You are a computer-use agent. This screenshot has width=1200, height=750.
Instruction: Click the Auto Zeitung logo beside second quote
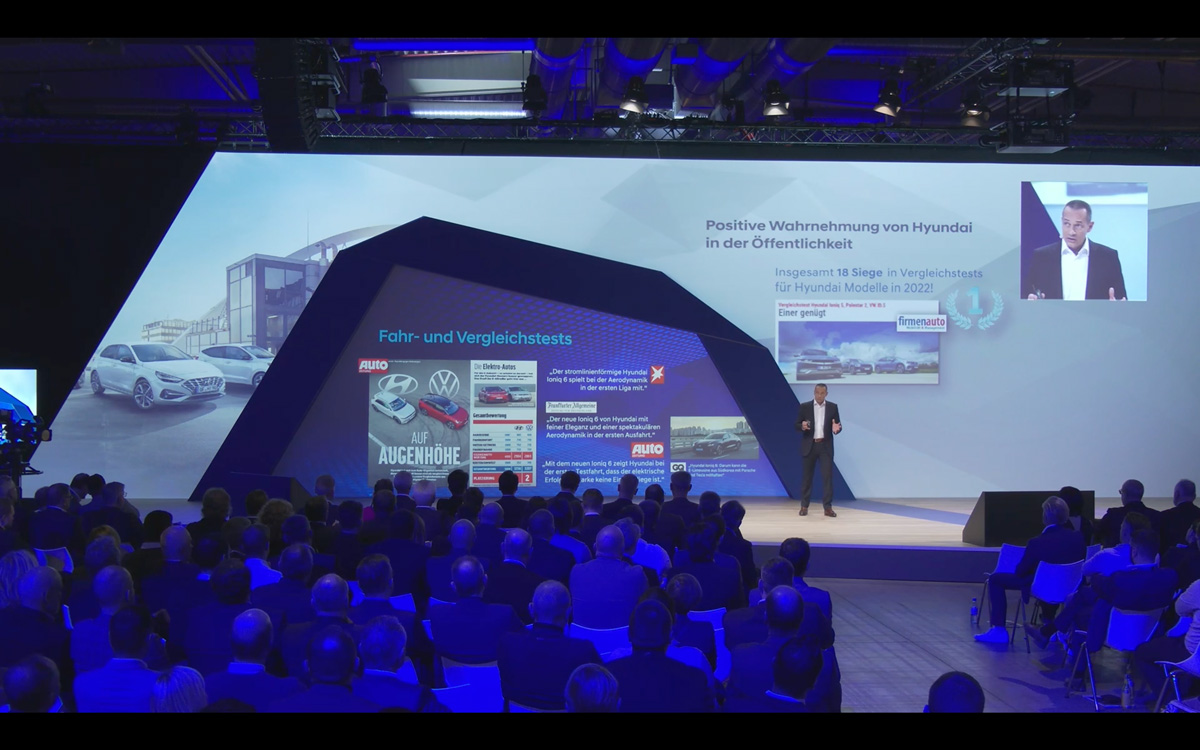click(x=647, y=449)
